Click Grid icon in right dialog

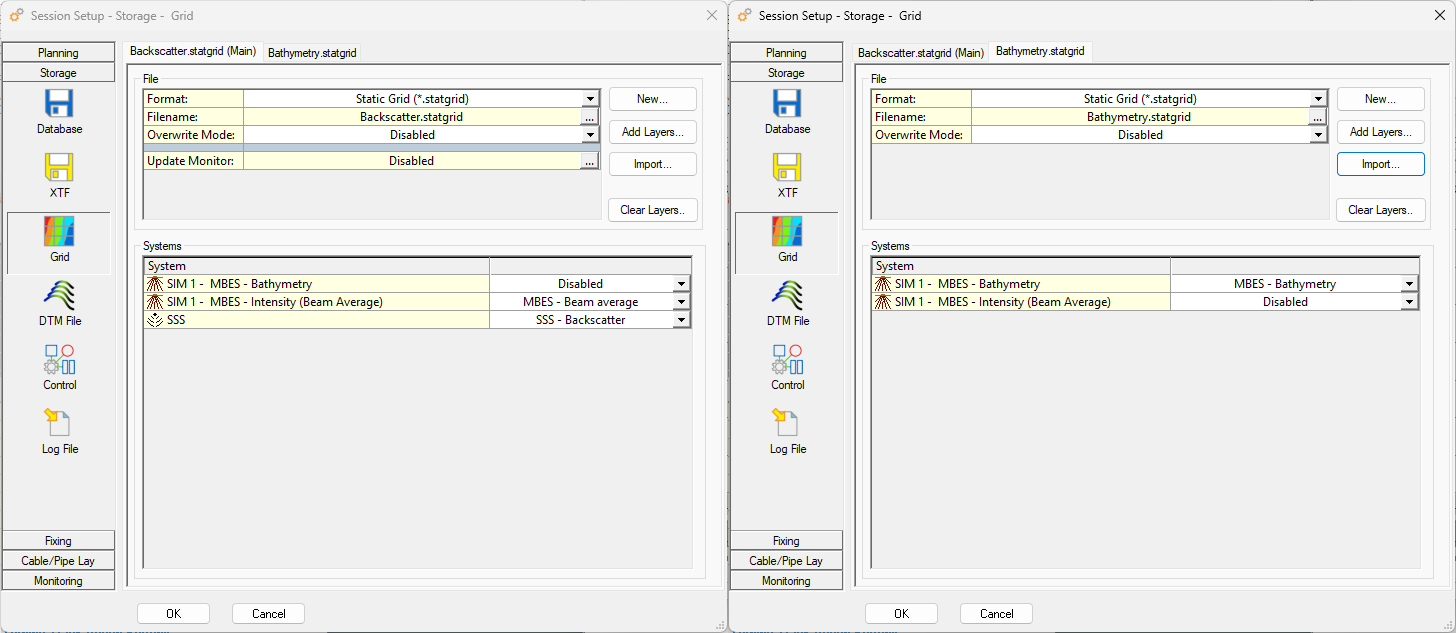[787, 232]
